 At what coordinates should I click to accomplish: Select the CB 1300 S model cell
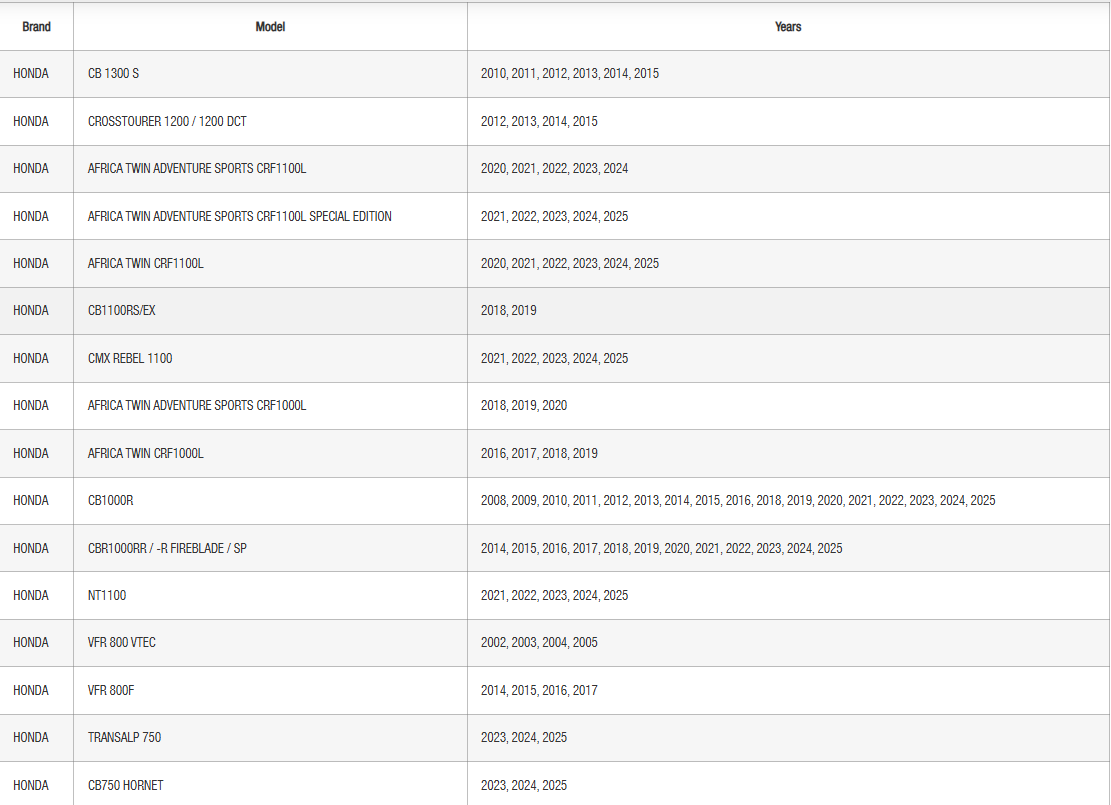[x=113, y=74]
